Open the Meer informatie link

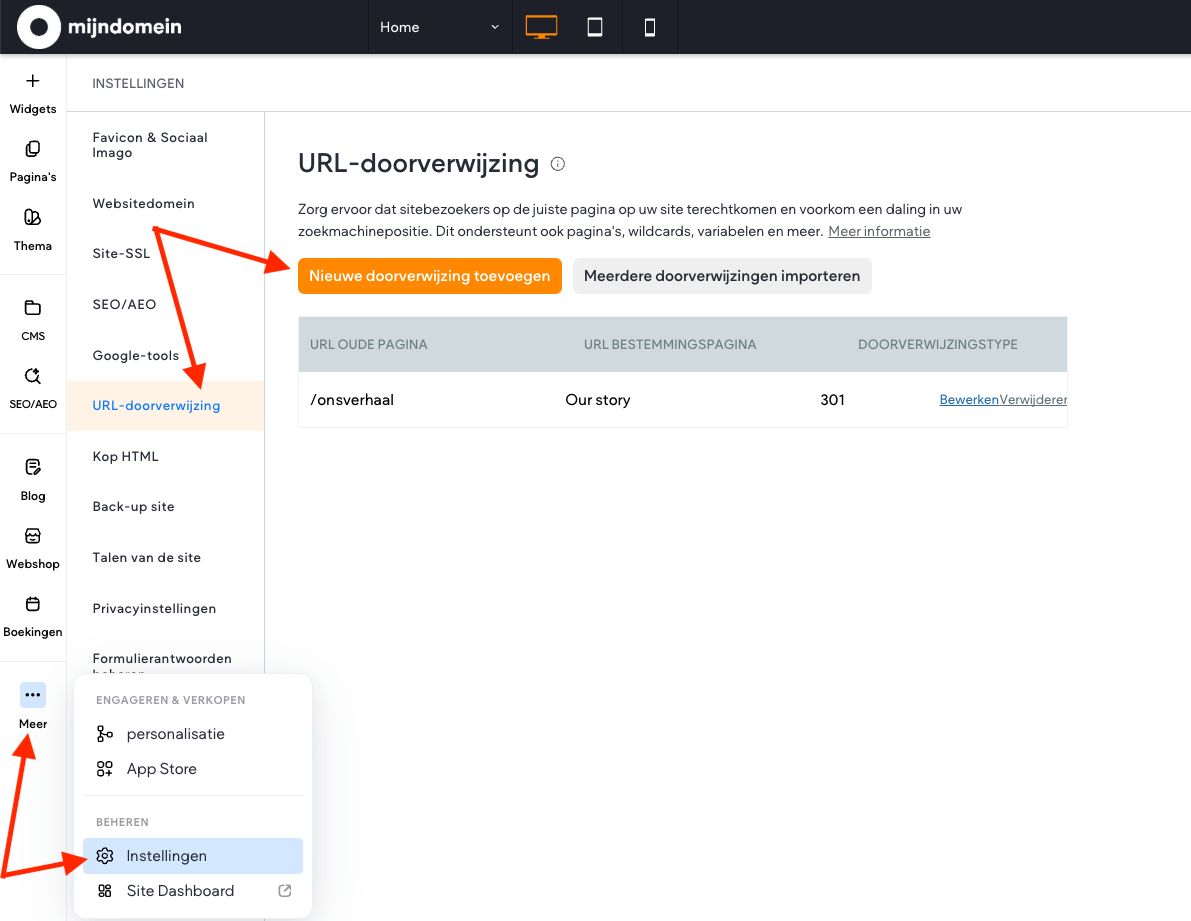[879, 231]
